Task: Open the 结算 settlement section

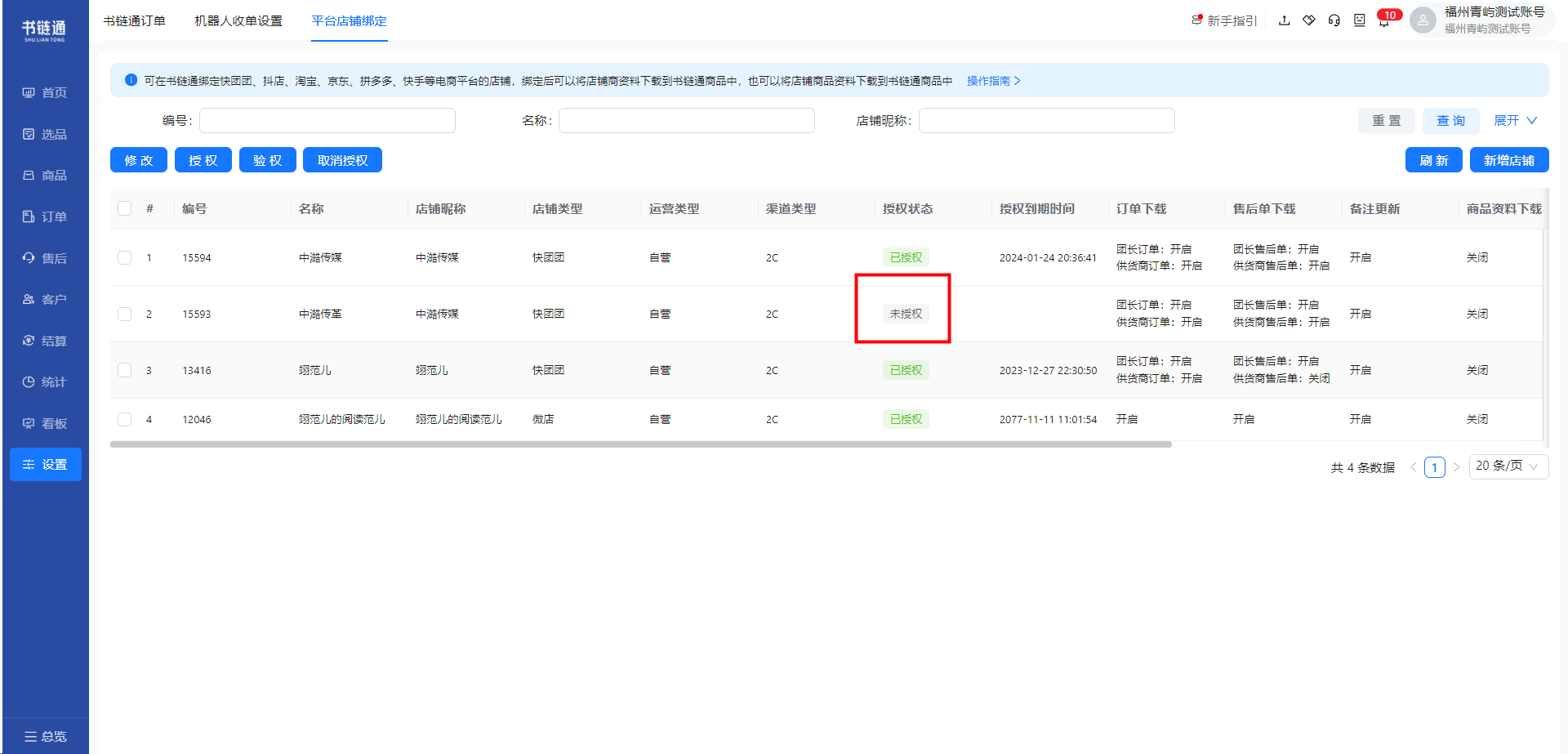Action: click(x=45, y=341)
